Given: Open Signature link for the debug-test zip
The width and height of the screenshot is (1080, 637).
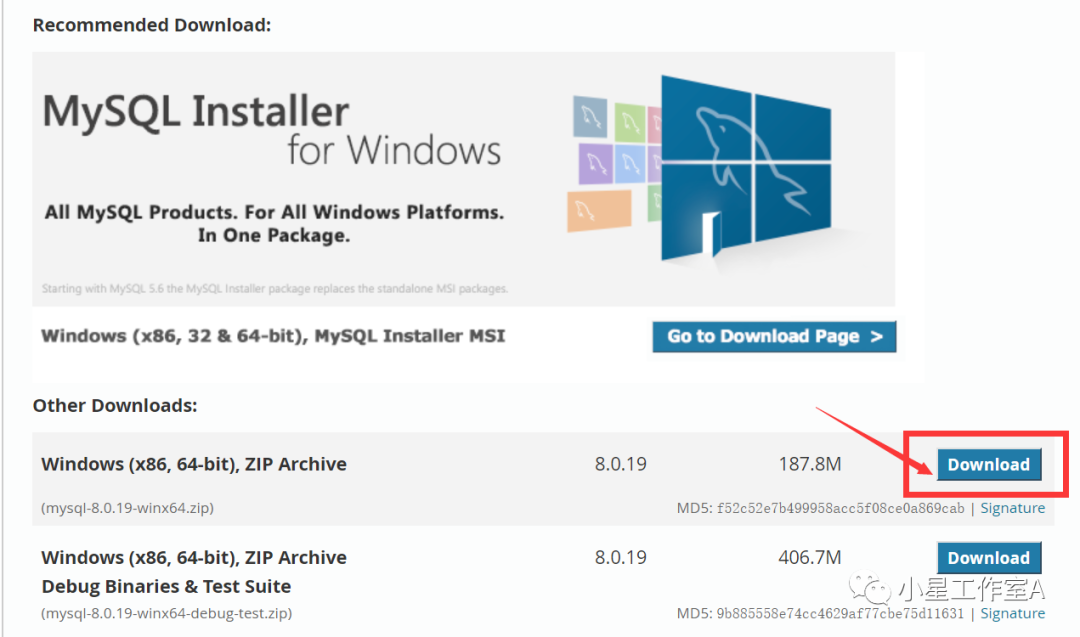Looking at the screenshot, I should click(1012, 614).
